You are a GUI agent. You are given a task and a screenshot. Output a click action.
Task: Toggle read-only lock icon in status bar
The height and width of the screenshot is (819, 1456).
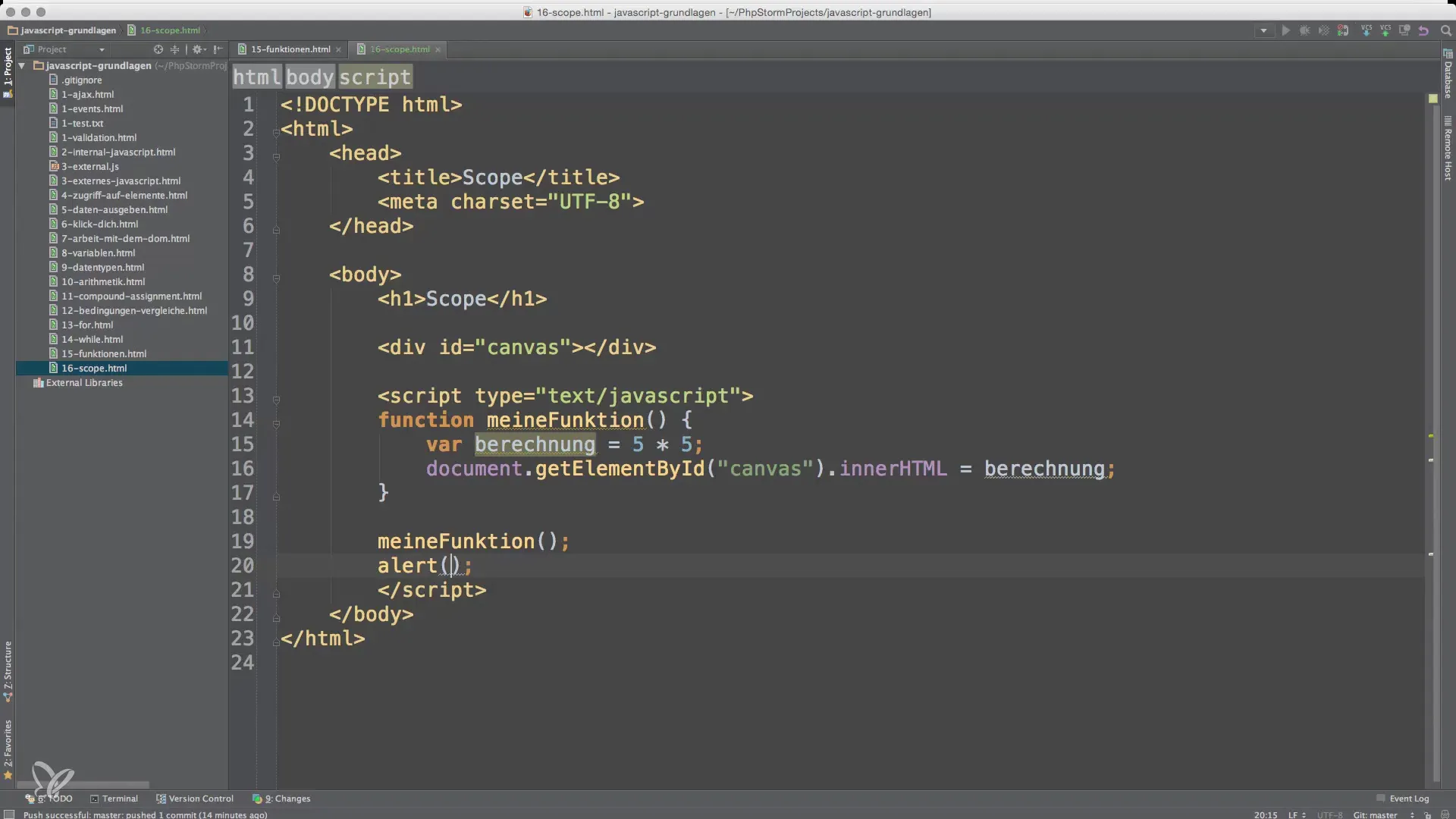1427,815
